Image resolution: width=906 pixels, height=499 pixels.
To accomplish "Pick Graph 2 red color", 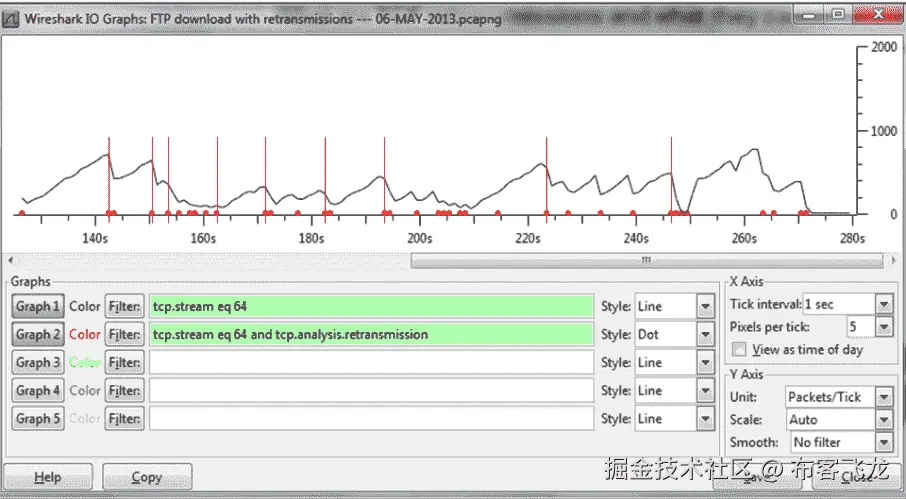I will (x=84, y=334).
